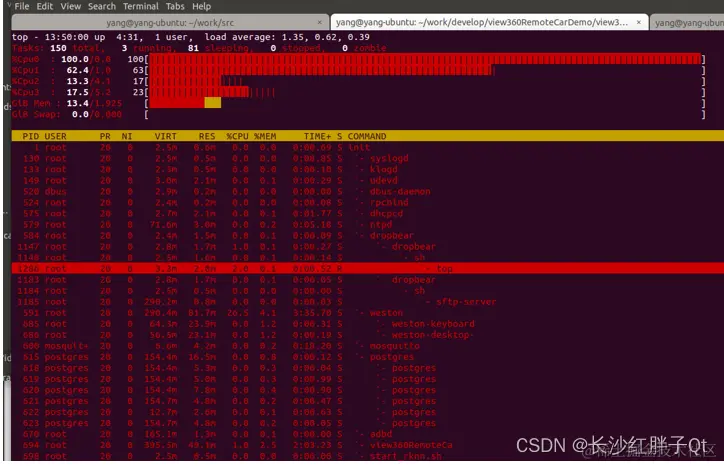Select the init process row
The width and height of the screenshot is (724, 466).
[368, 147]
